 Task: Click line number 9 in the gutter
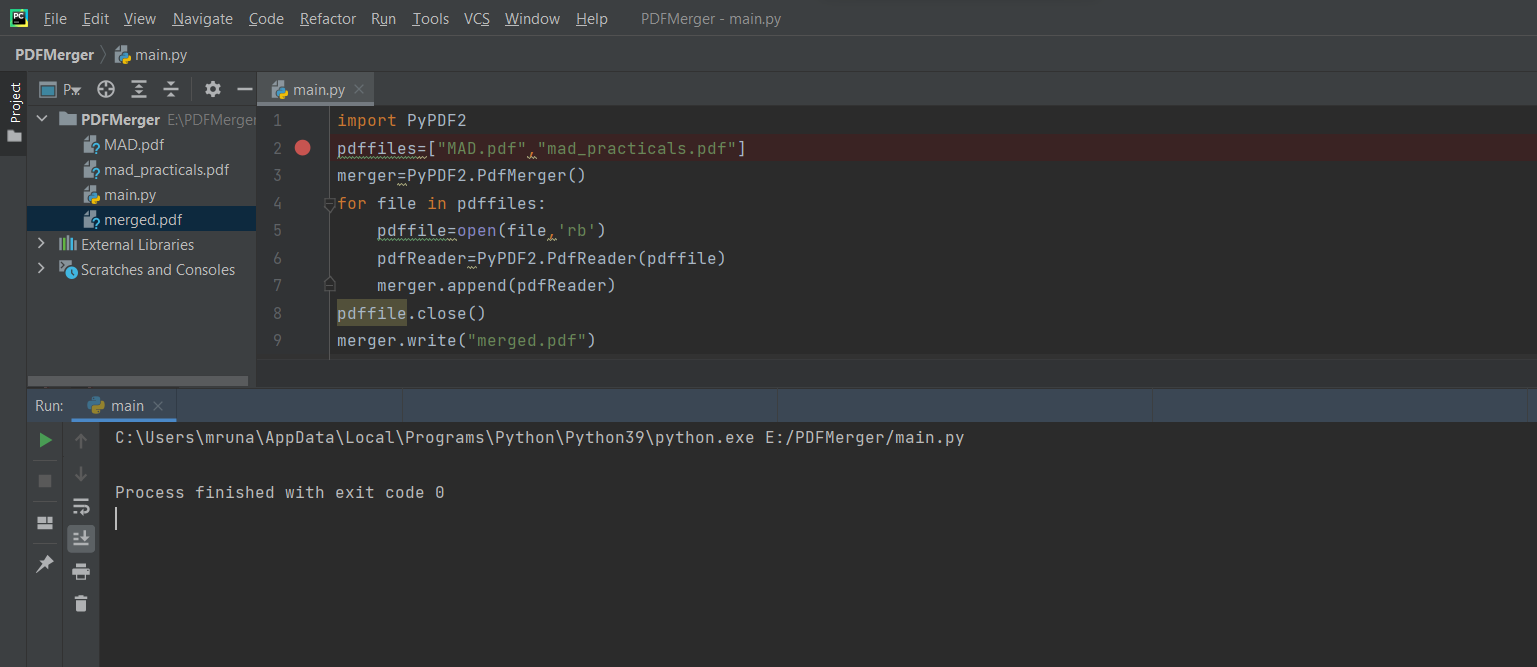(x=277, y=341)
